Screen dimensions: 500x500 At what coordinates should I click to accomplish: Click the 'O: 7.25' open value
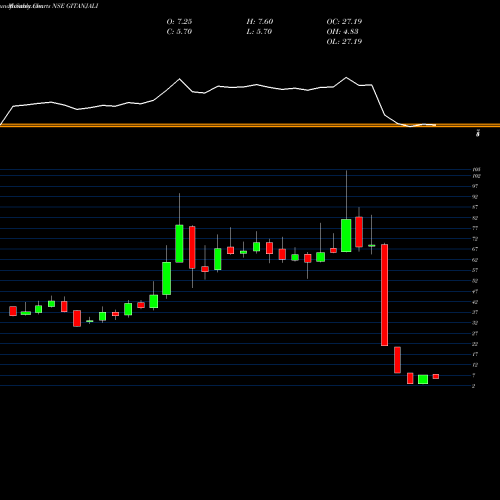[179, 22]
